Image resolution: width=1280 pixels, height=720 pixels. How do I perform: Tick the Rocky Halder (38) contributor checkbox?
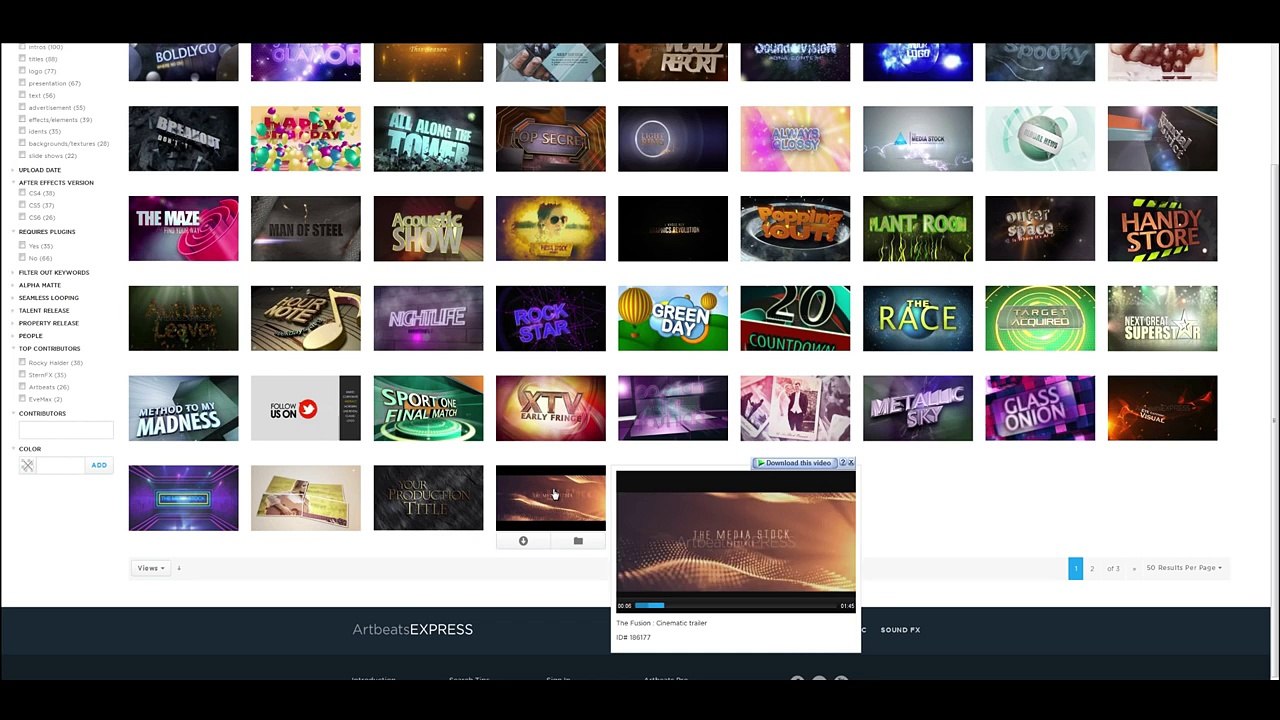(23, 363)
